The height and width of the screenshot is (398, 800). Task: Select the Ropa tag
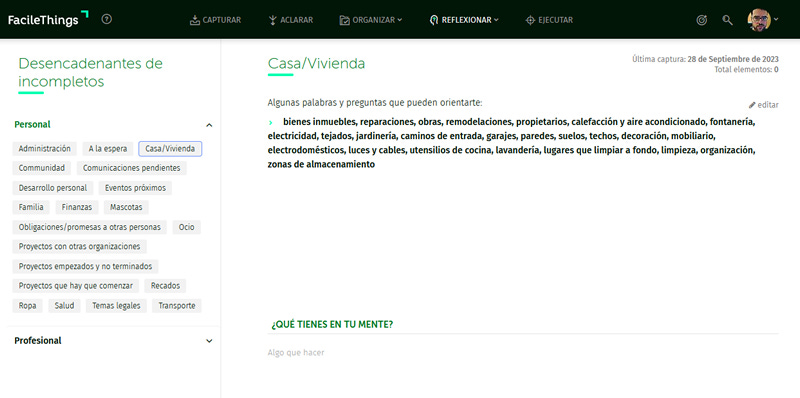pyautogui.click(x=28, y=306)
